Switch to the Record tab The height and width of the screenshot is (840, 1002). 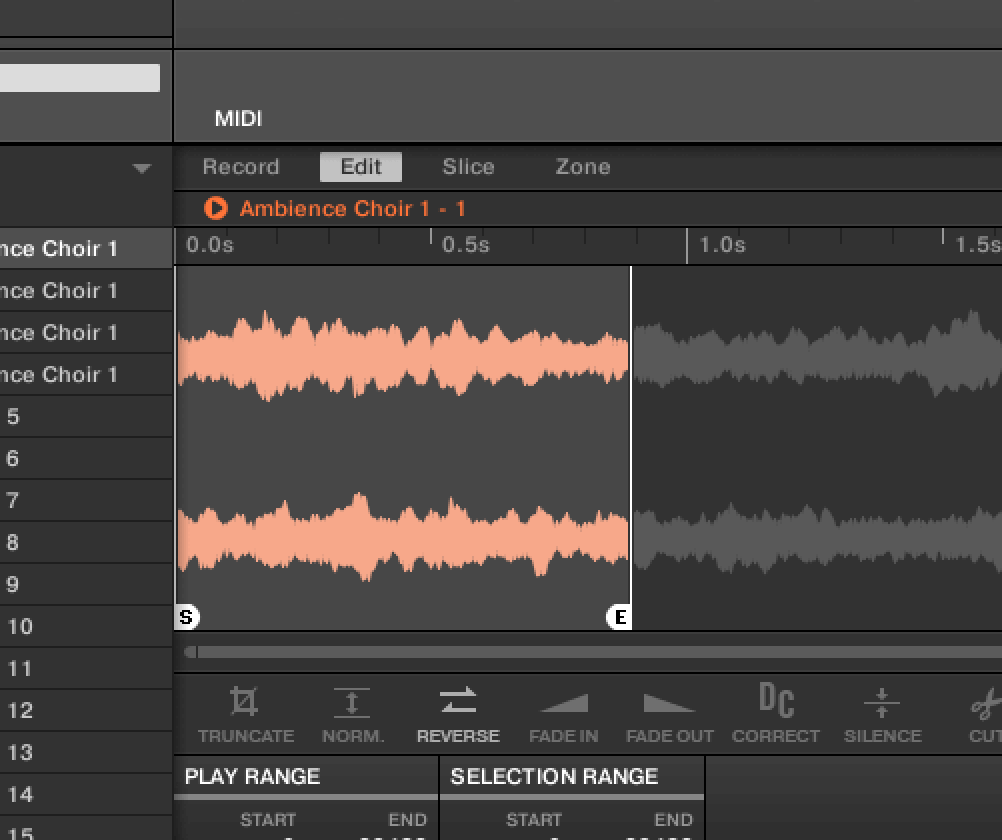(x=241, y=167)
